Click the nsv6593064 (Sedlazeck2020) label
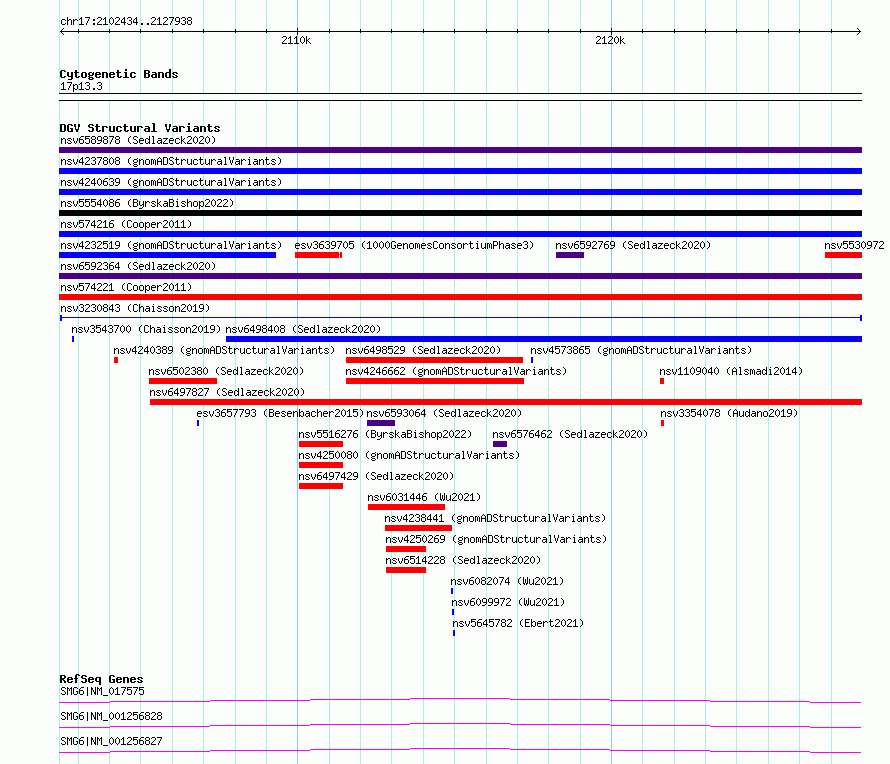Image resolution: width=890 pixels, height=764 pixels. (x=444, y=413)
